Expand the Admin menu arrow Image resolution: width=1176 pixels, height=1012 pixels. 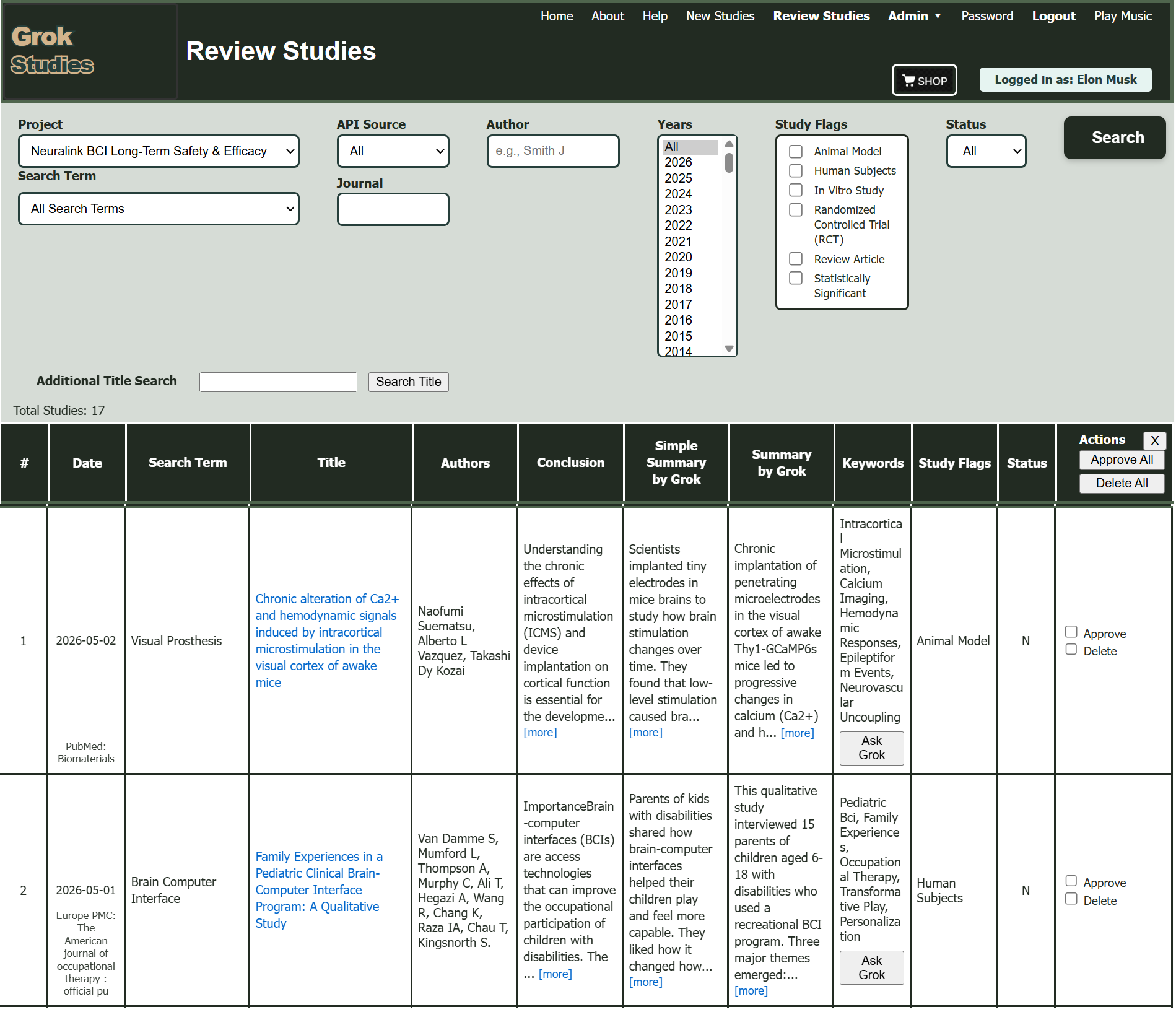[938, 16]
